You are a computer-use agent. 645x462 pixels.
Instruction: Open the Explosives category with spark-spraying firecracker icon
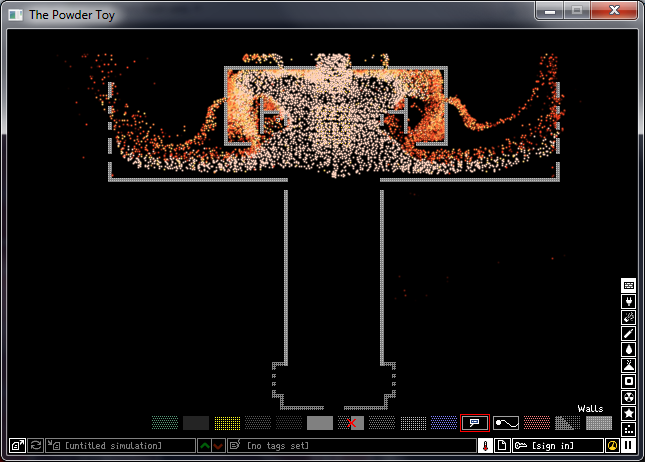click(628, 317)
